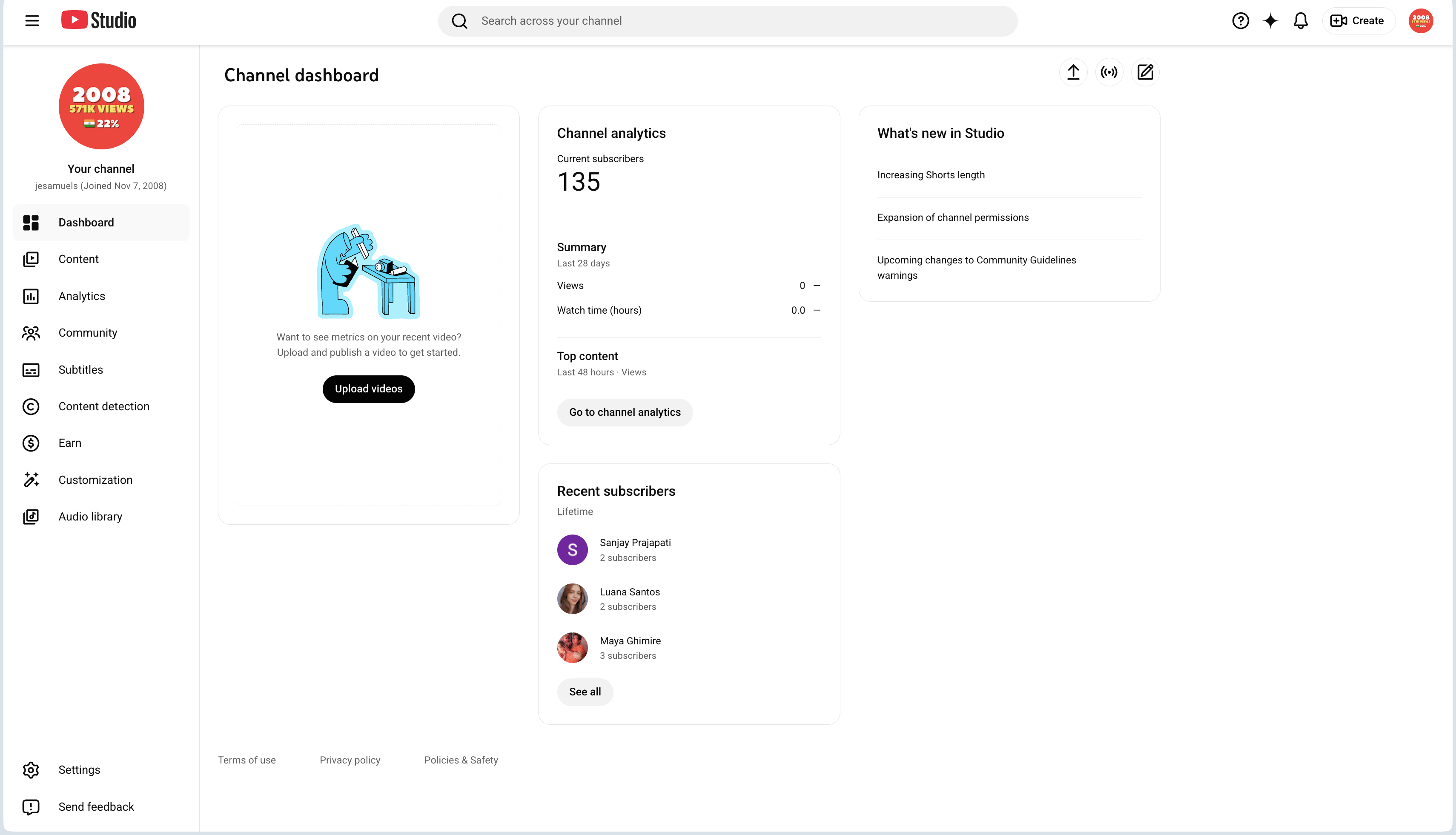Open the Audio library menu item
Screen dimensions: 1456x835
(101, 517)
